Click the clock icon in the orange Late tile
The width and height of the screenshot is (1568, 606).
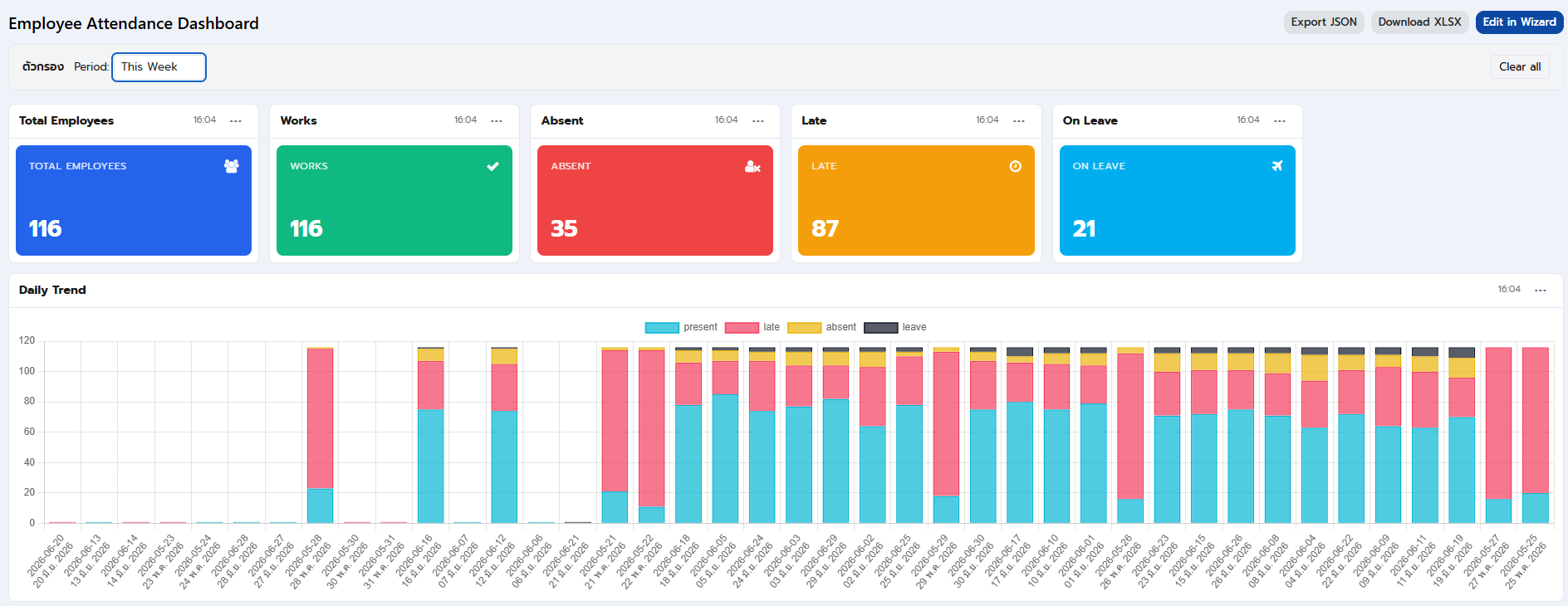coord(1015,166)
